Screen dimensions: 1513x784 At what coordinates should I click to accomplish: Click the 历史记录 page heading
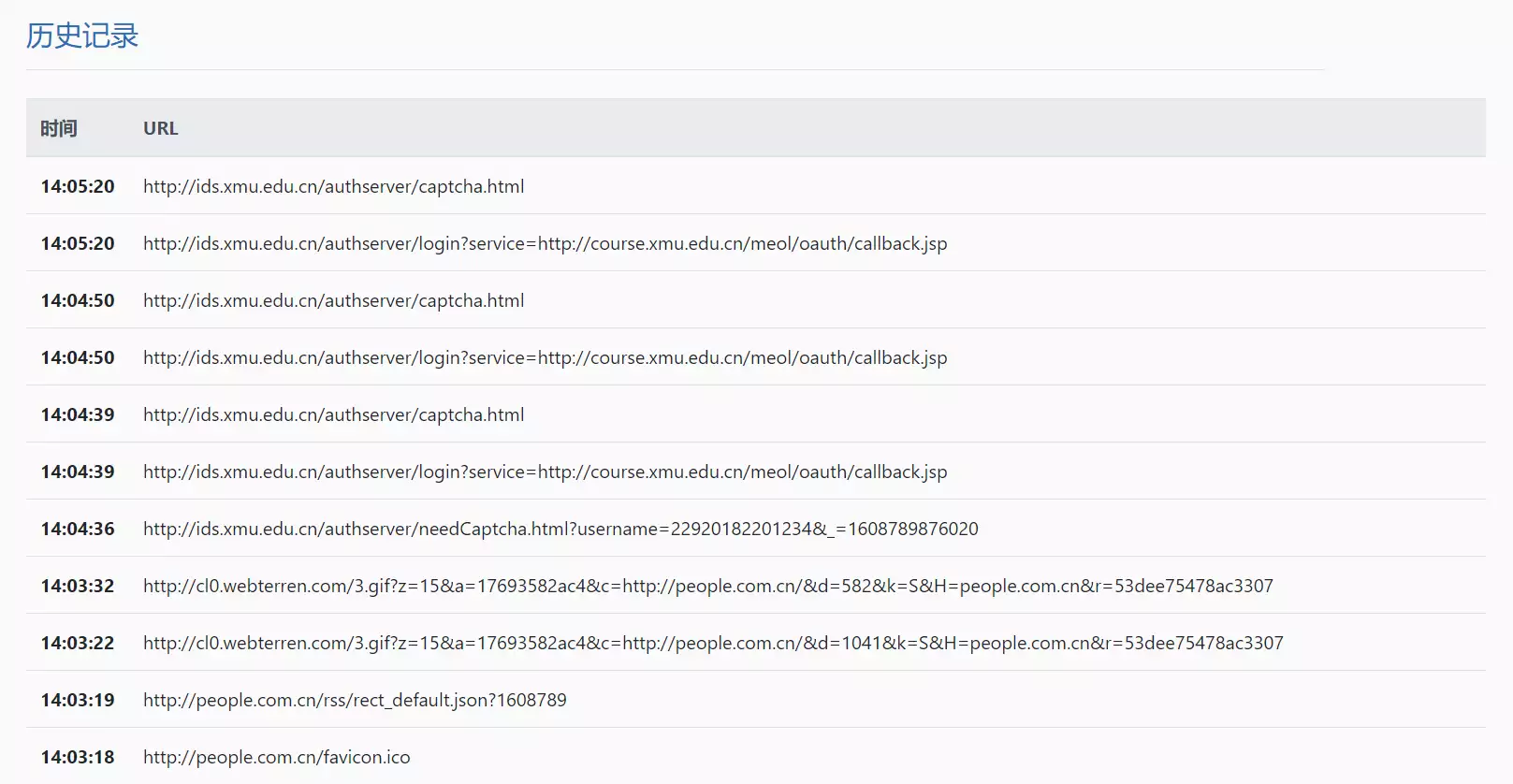tap(82, 36)
